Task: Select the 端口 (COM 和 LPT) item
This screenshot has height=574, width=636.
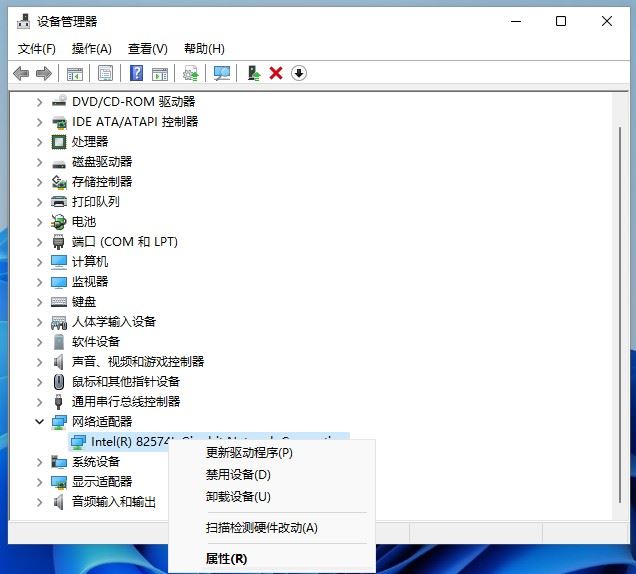Action: point(124,242)
